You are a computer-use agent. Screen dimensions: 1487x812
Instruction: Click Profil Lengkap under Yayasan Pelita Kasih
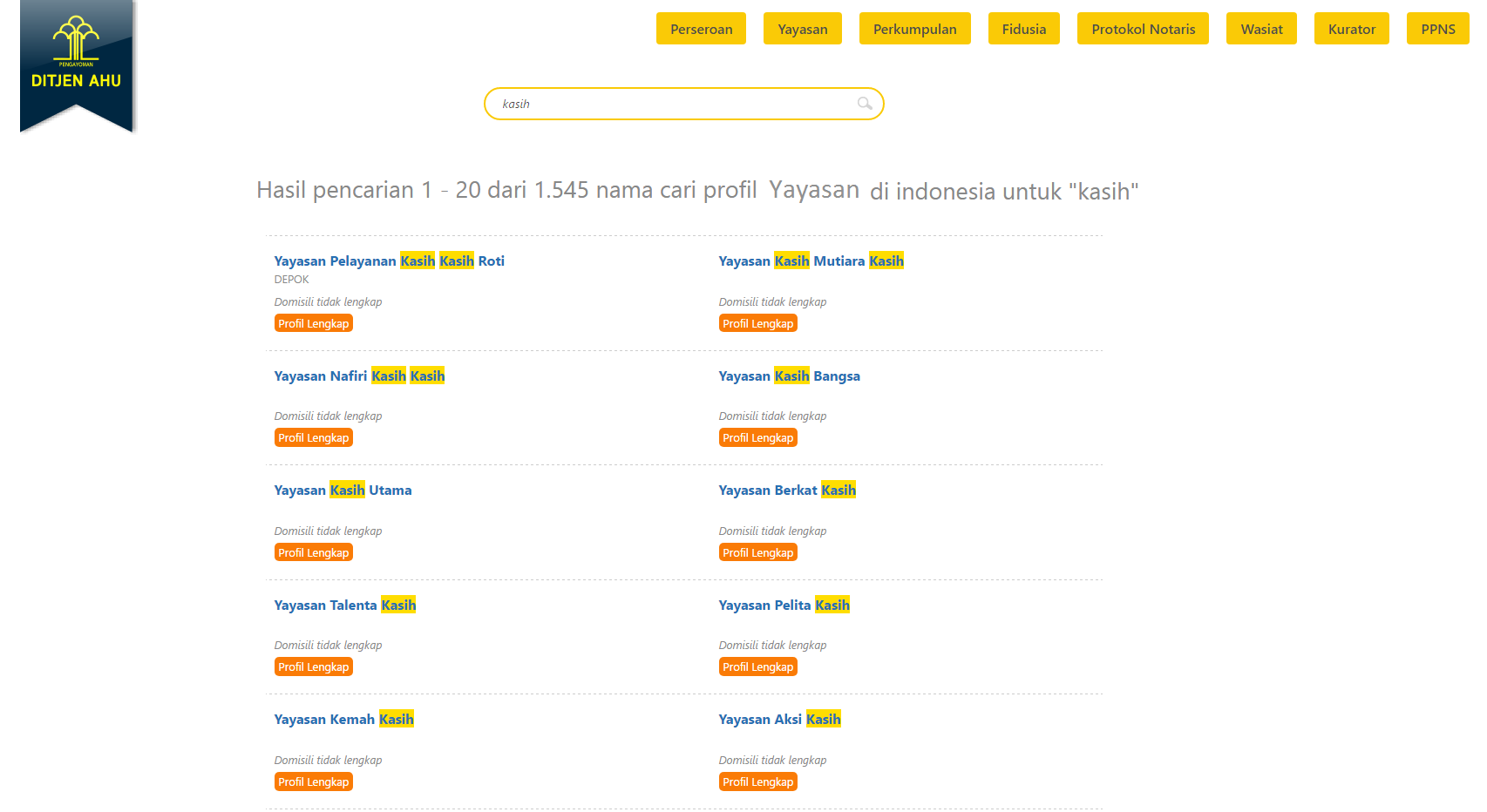tap(757, 667)
